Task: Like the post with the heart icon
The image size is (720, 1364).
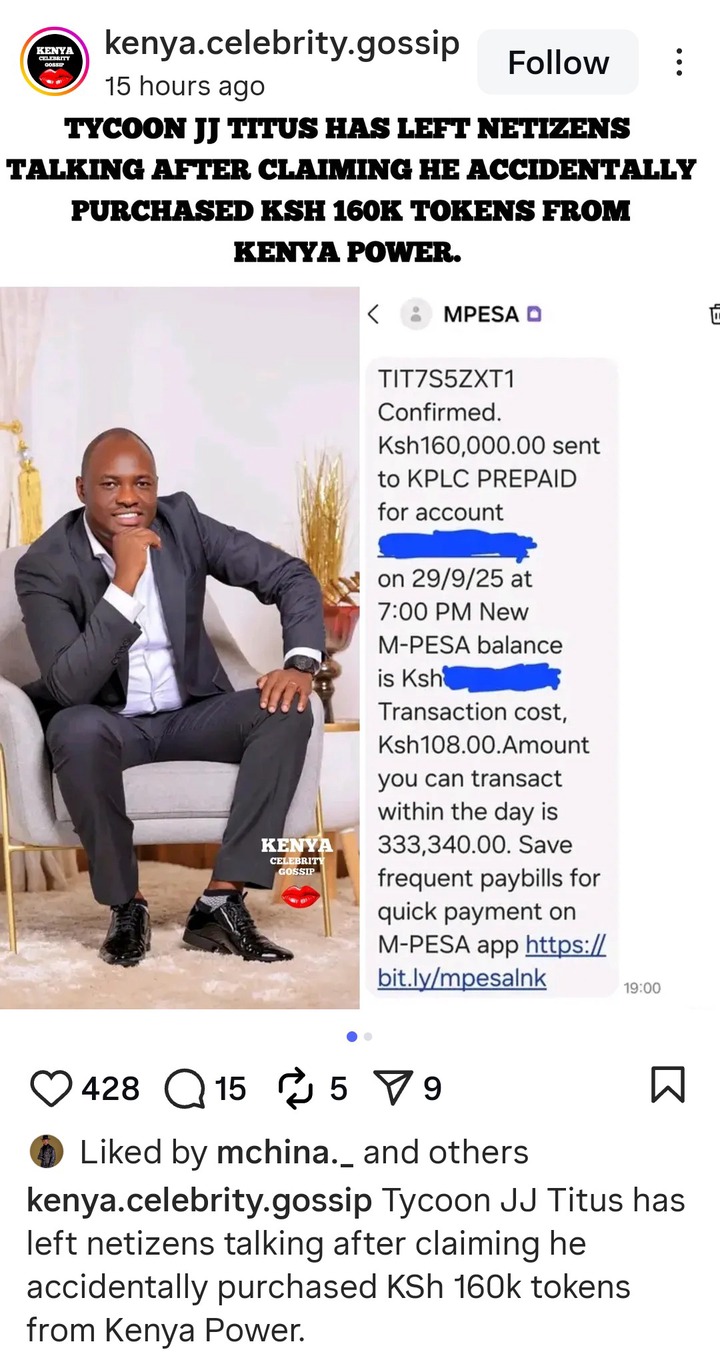Action: click(x=51, y=1088)
